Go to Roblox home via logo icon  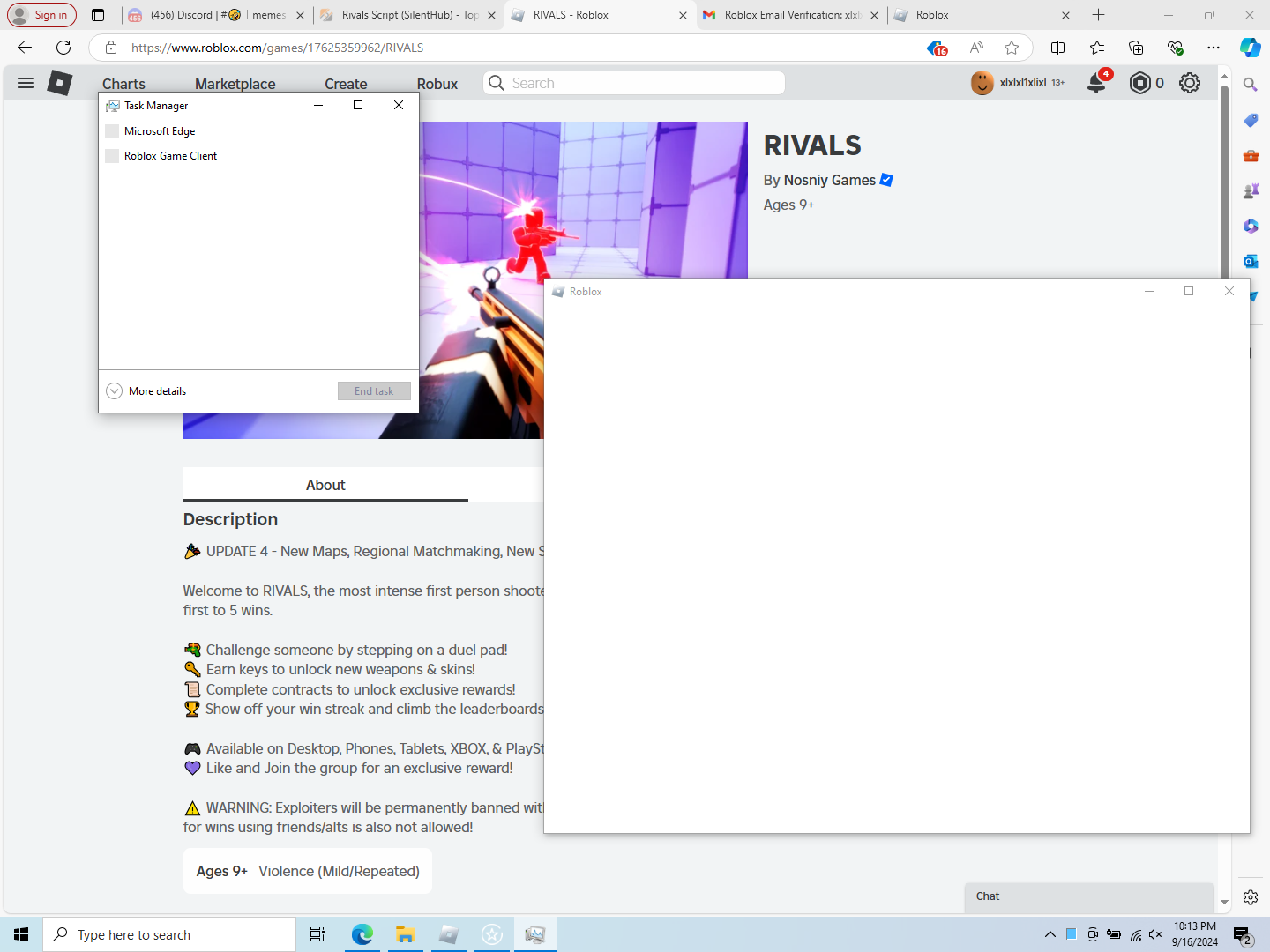pos(60,83)
